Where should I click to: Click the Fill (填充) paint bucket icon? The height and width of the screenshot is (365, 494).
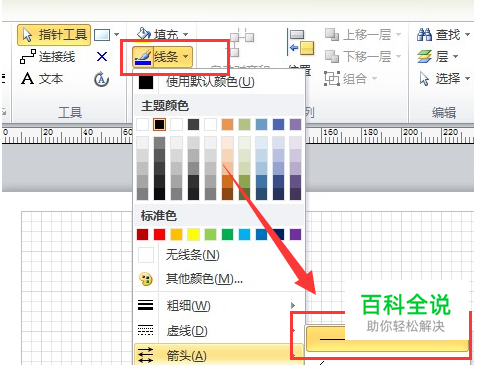pyautogui.click(x=144, y=33)
